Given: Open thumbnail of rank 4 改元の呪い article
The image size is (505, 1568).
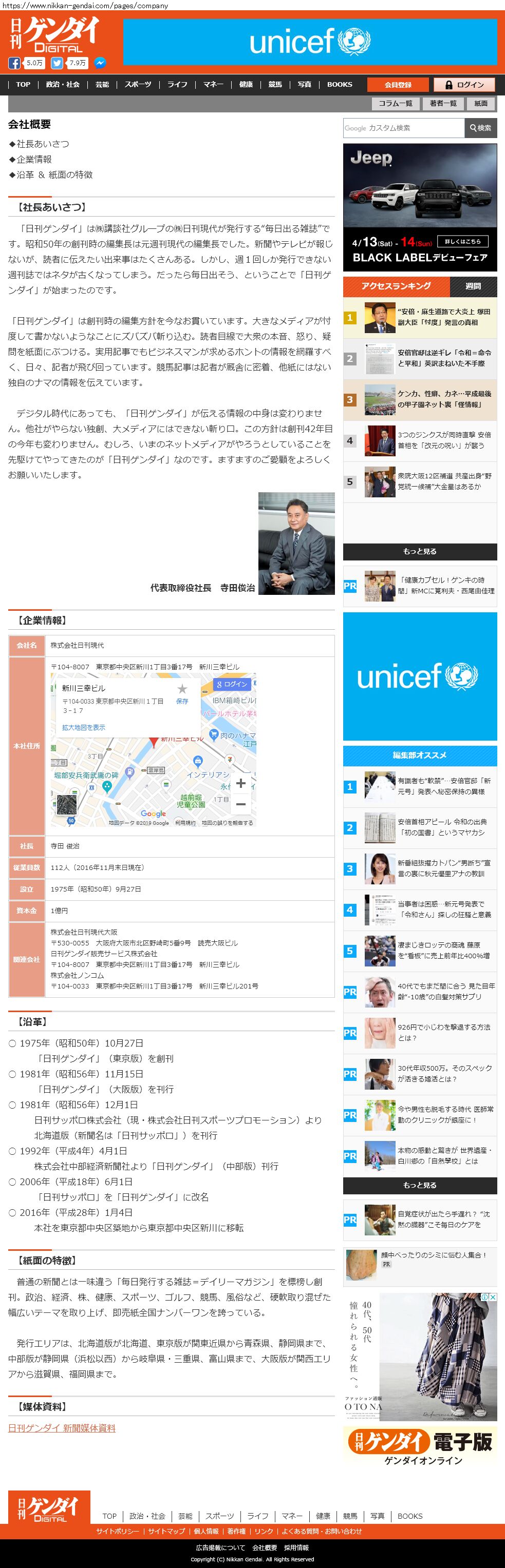Looking at the screenshot, I should point(380,440).
